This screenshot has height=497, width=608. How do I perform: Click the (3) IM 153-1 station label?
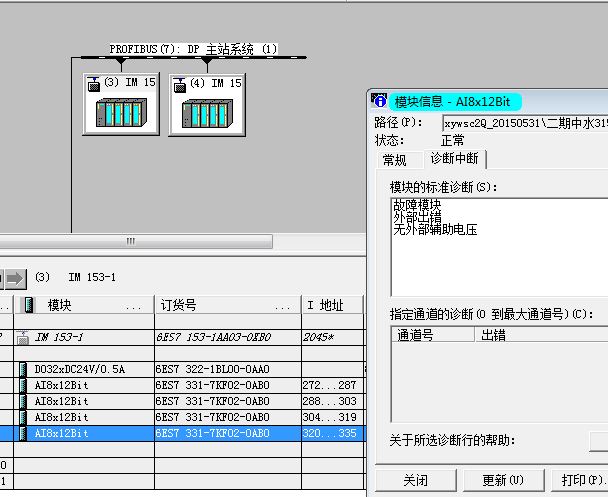[x=76, y=278]
